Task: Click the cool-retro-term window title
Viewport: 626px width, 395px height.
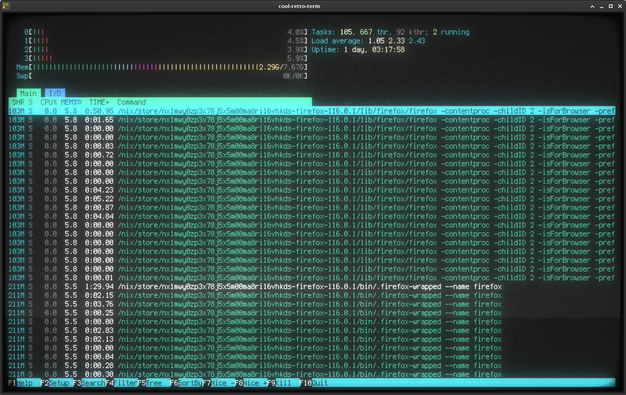Action: pos(299,6)
